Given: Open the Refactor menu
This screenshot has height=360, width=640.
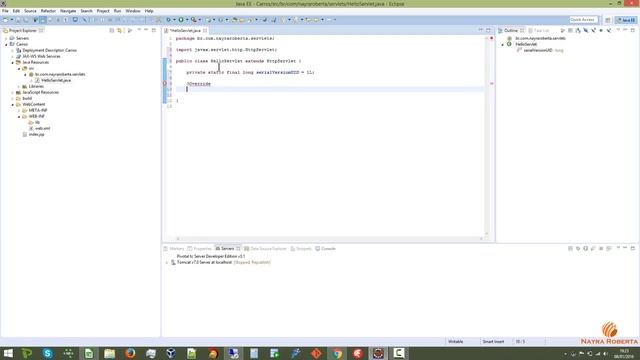Looking at the screenshot, I should [x=48, y=11].
